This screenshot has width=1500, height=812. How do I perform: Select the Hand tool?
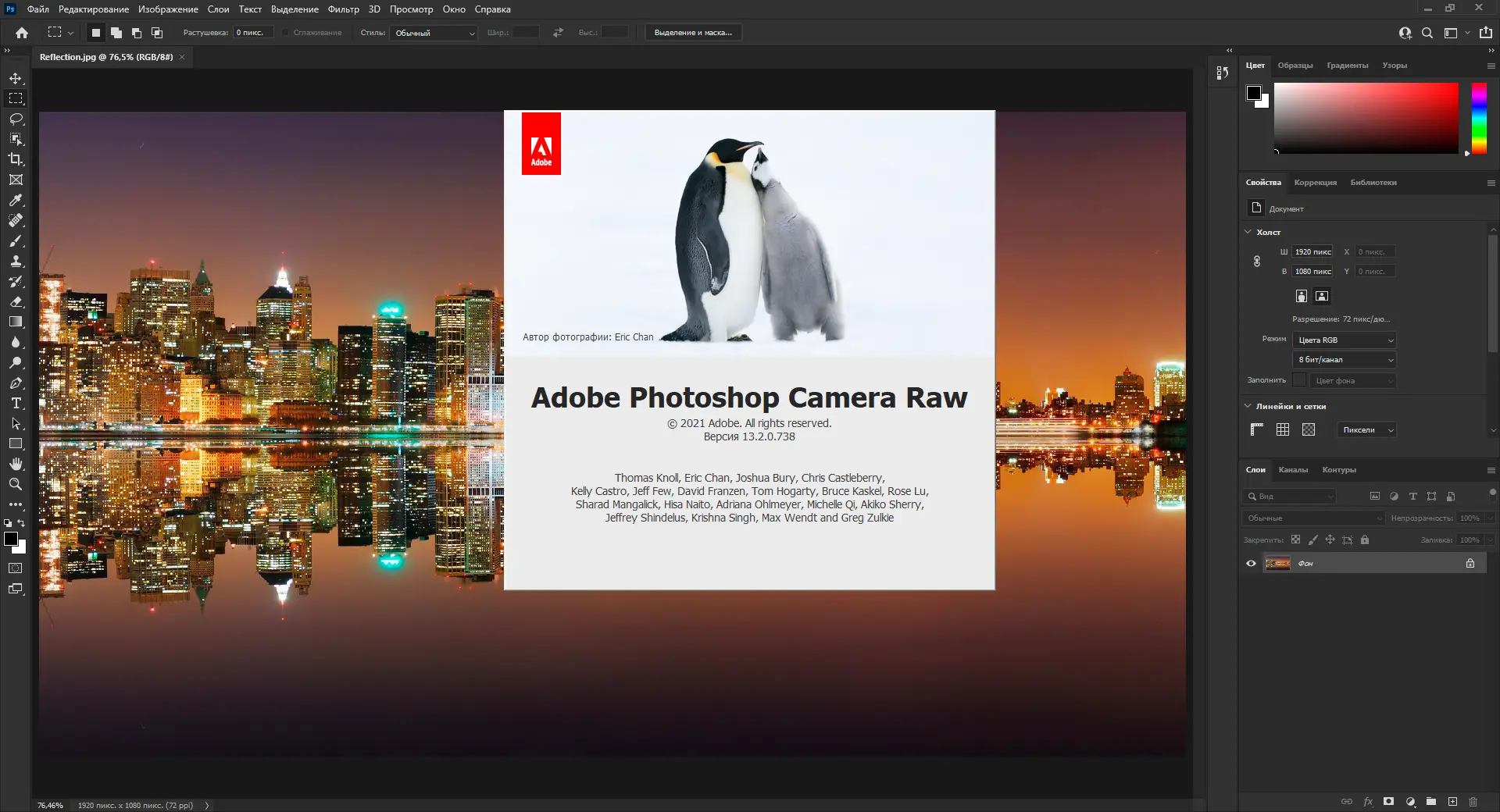[16, 465]
